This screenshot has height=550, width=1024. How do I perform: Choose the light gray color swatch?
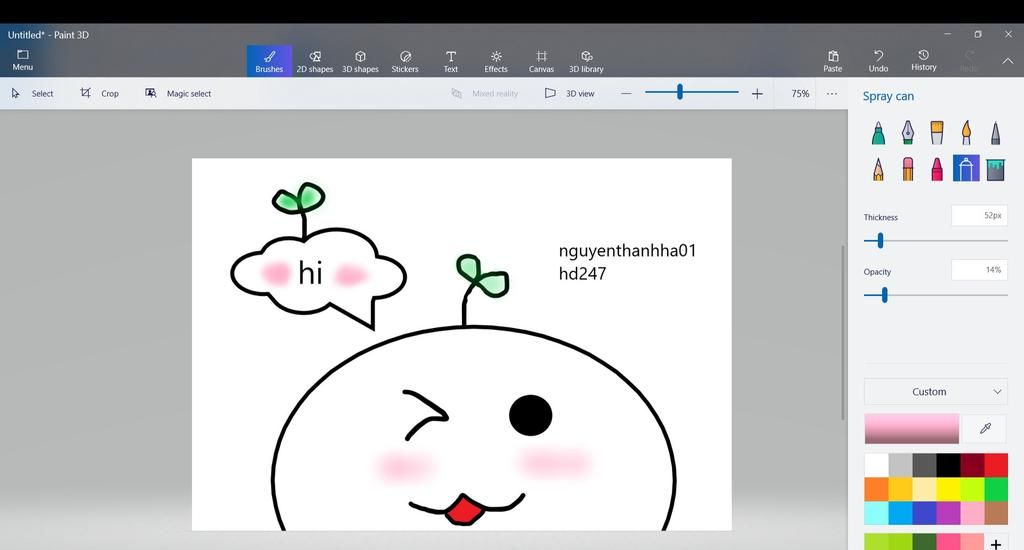pos(900,465)
